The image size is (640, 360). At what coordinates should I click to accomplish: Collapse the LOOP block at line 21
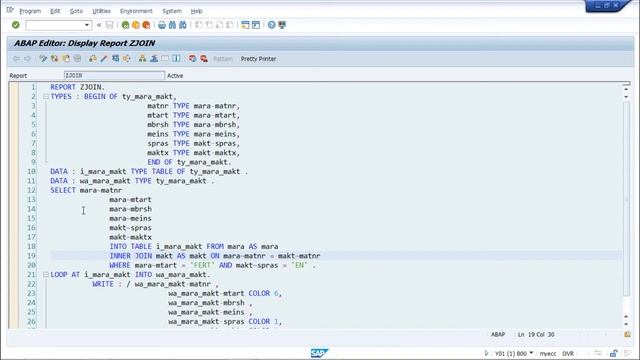[x=46, y=275]
